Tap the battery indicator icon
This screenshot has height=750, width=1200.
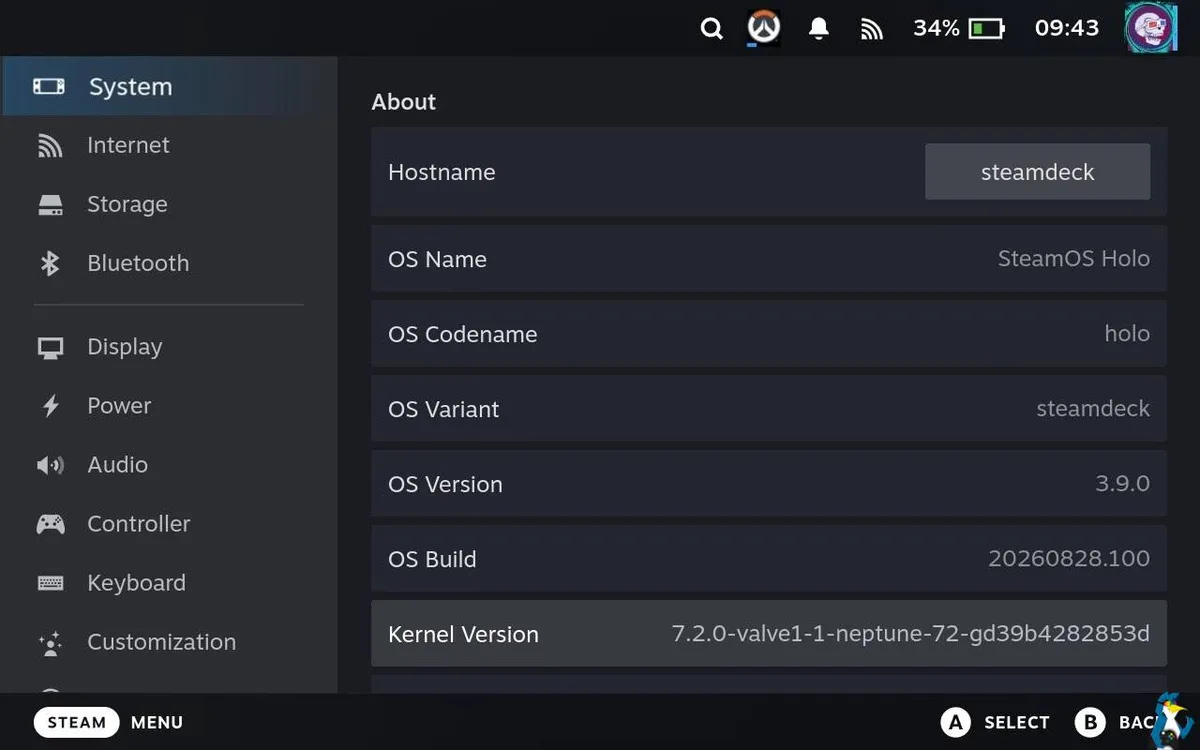tap(987, 29)
